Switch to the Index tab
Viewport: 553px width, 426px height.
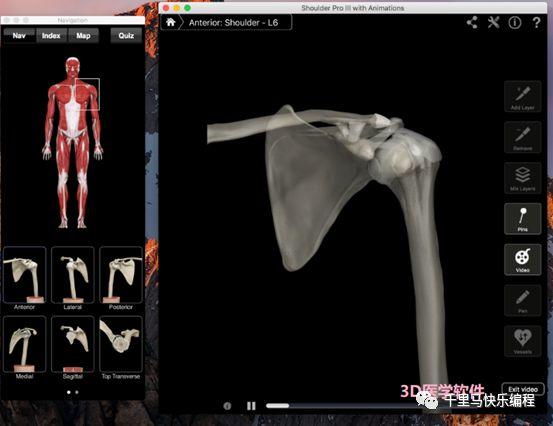point(51,36)
